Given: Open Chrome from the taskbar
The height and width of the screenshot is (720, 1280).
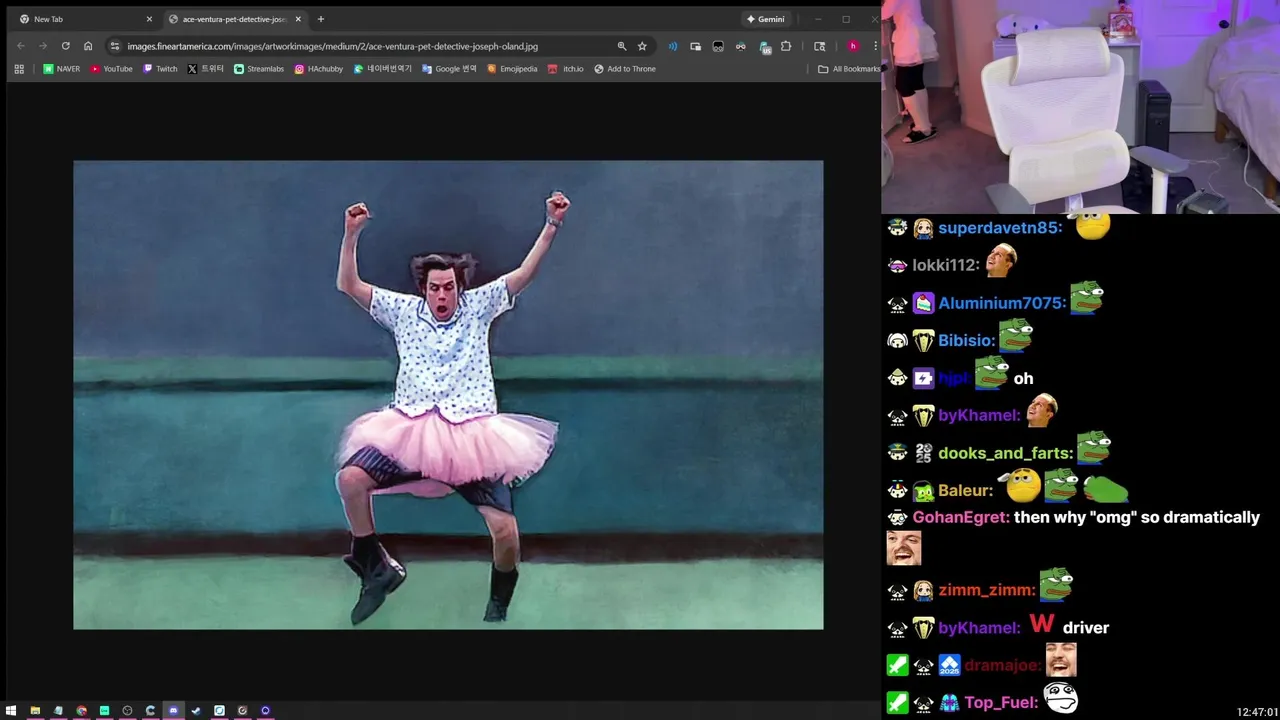Looking at the screenshot, I should tap(81, 711).
